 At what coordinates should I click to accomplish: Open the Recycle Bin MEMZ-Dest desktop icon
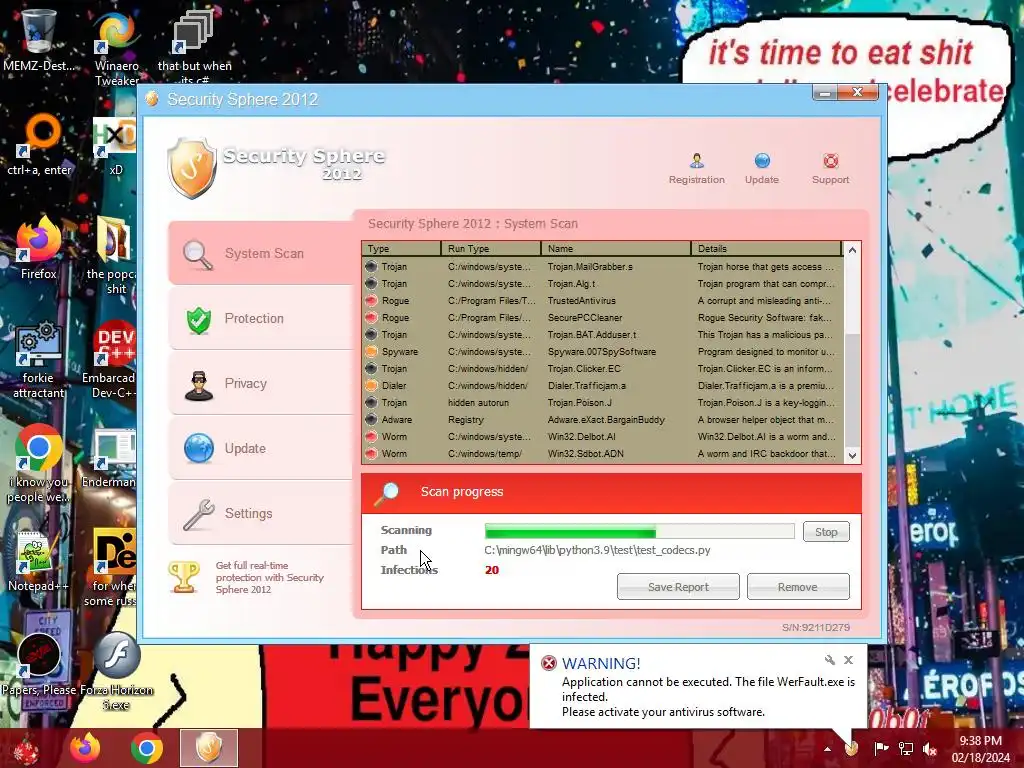click(38, 40)
